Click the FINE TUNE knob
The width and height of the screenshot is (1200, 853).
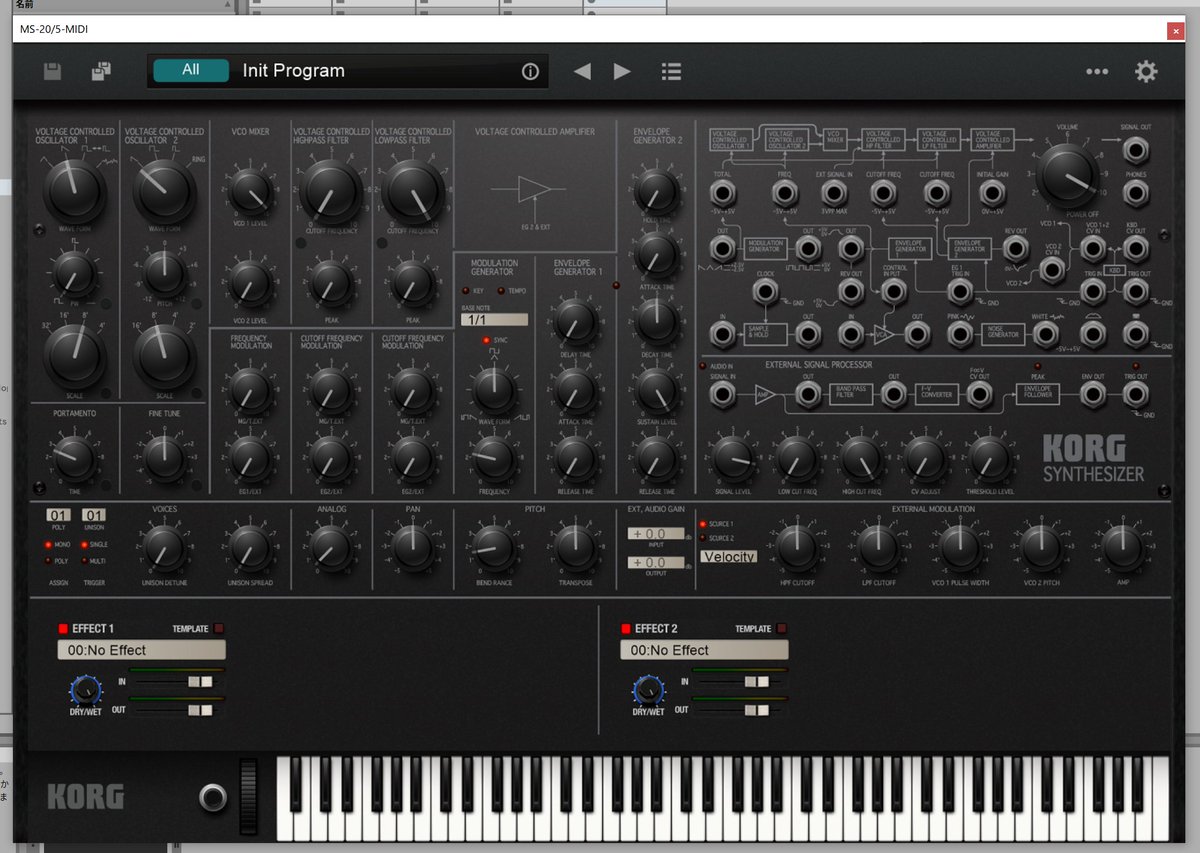coord(163,457)
